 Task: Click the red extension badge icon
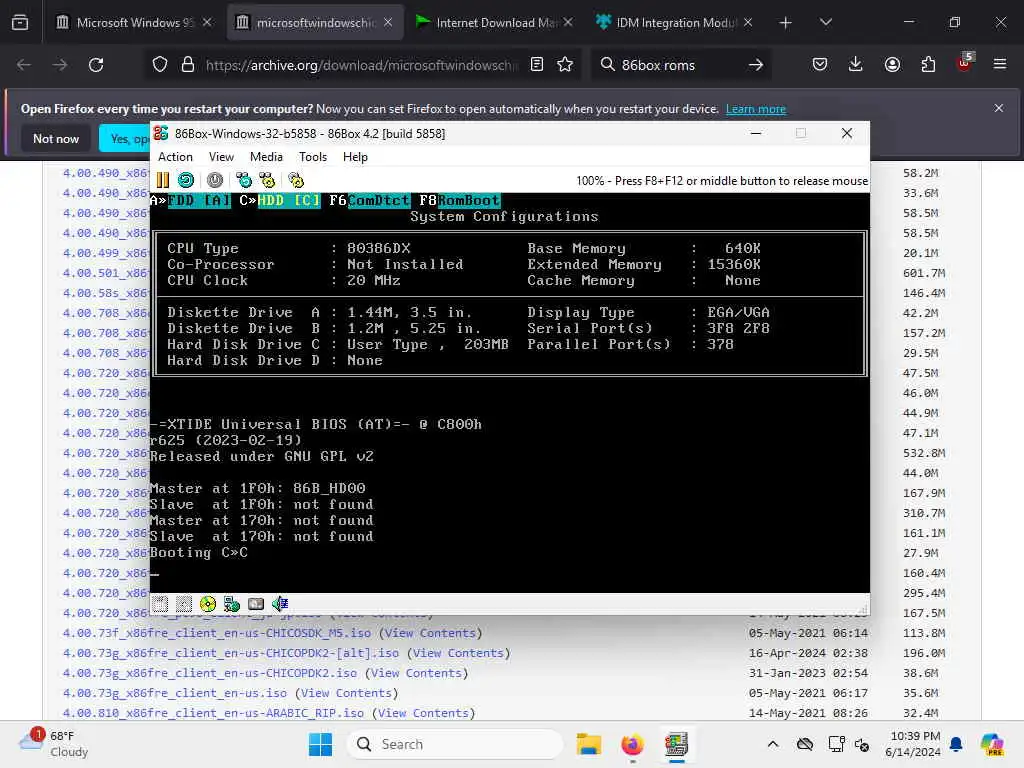click(x=965, y=63)
